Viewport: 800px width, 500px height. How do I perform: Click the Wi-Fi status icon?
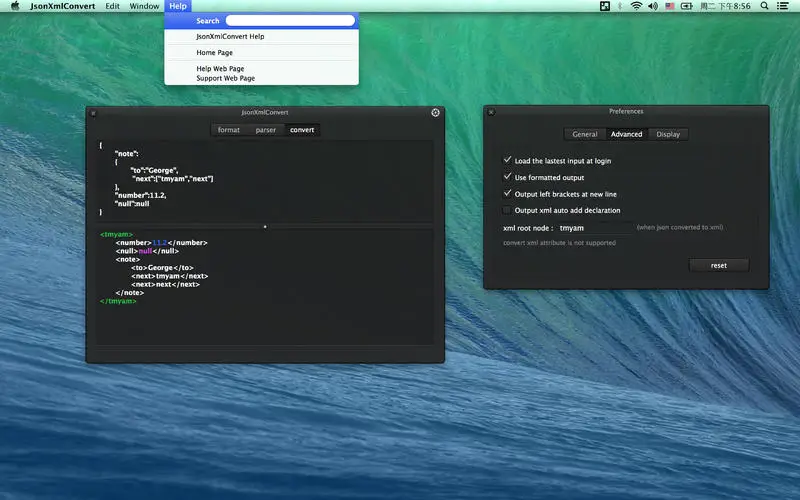(x=636, y=6)
